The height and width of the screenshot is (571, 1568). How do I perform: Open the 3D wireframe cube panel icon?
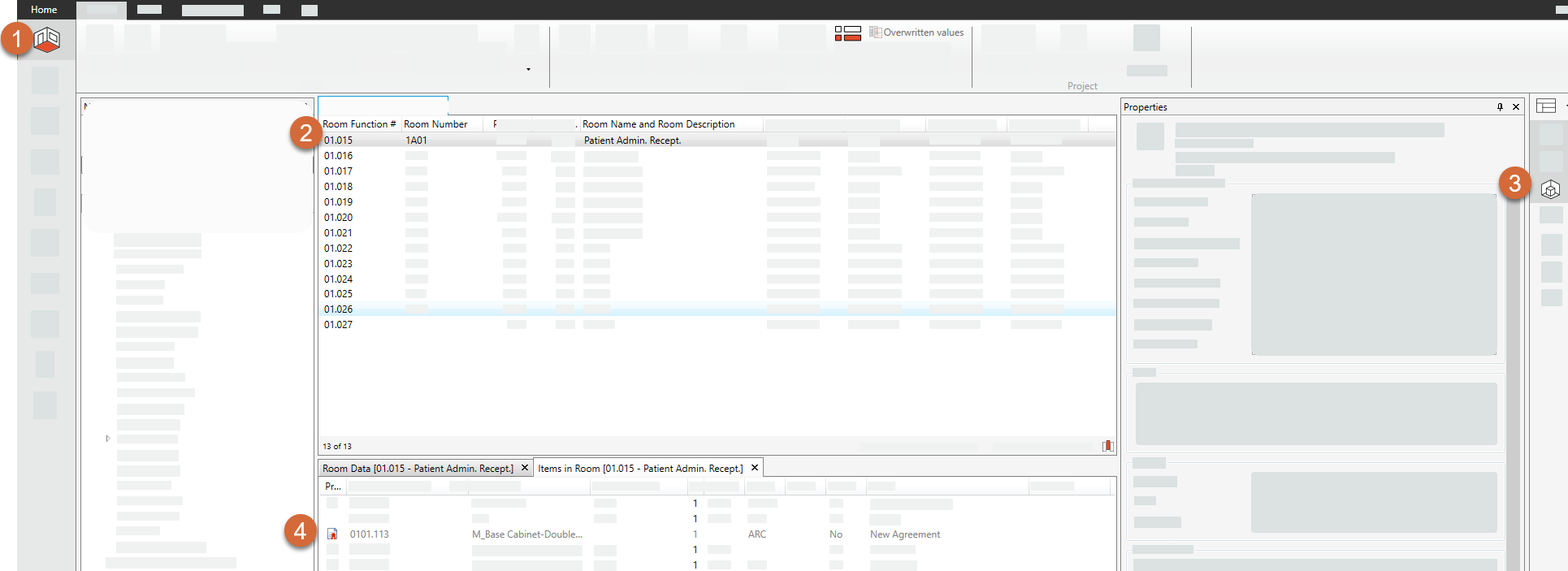click(1550, 189)
